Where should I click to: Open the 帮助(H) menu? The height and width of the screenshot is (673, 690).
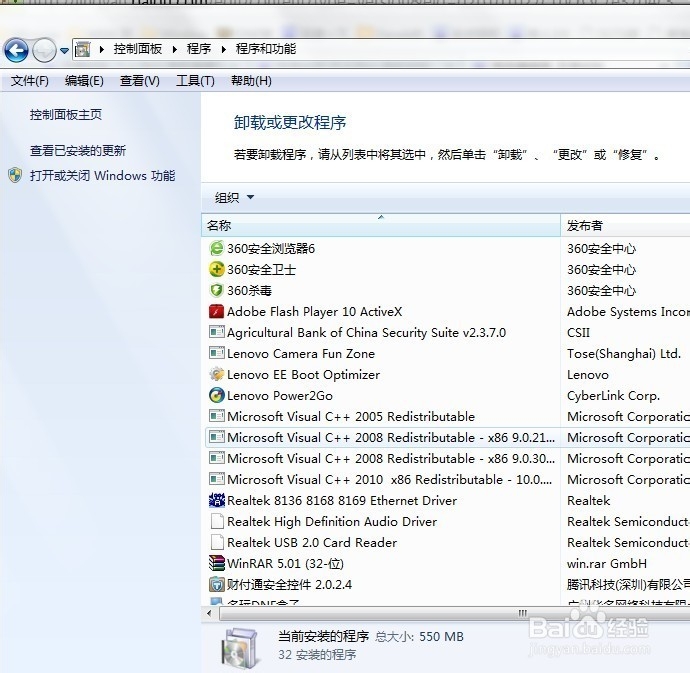click(251, 81)
